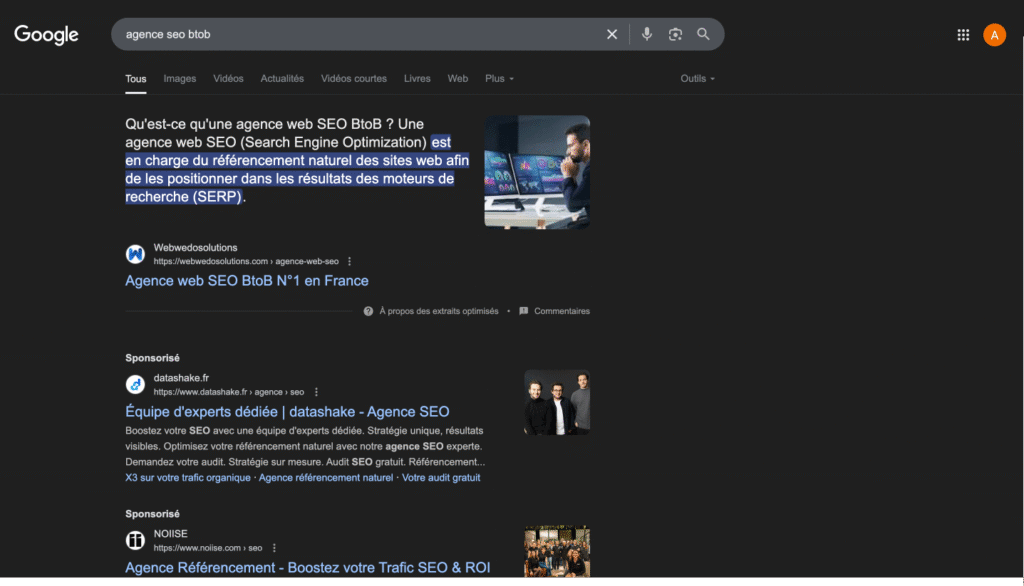Open Votre audit gratuit sitelink
The image size is (1024, 586).
(441, 478)
